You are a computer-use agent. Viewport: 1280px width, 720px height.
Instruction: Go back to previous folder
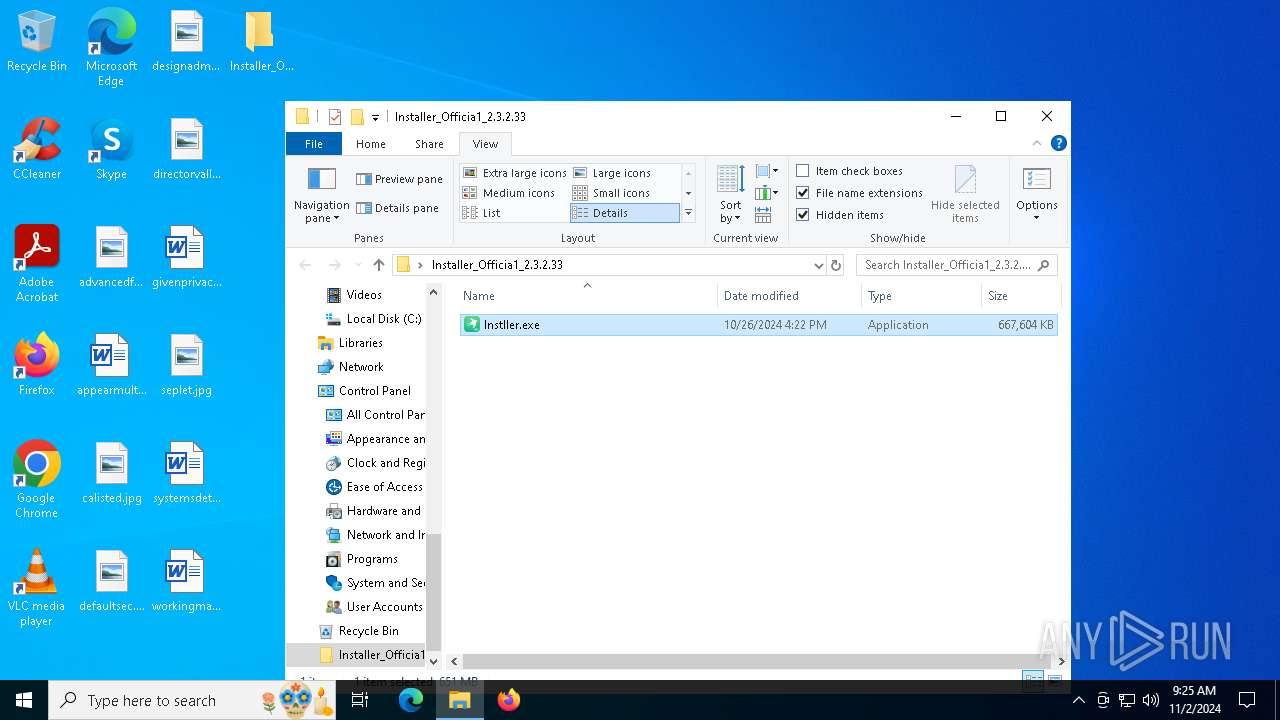[305, 265]
